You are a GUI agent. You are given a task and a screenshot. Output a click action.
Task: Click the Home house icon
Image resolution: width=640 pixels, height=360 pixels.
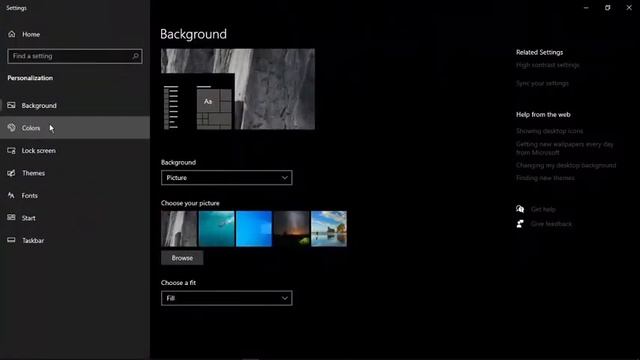click(x=11, y=34)
